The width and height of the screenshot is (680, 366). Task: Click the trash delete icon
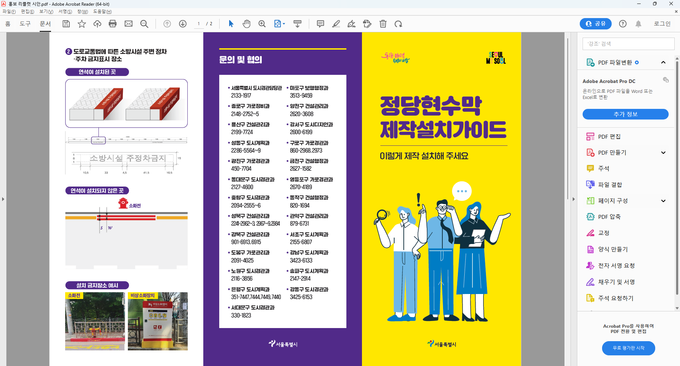point(382,24)
